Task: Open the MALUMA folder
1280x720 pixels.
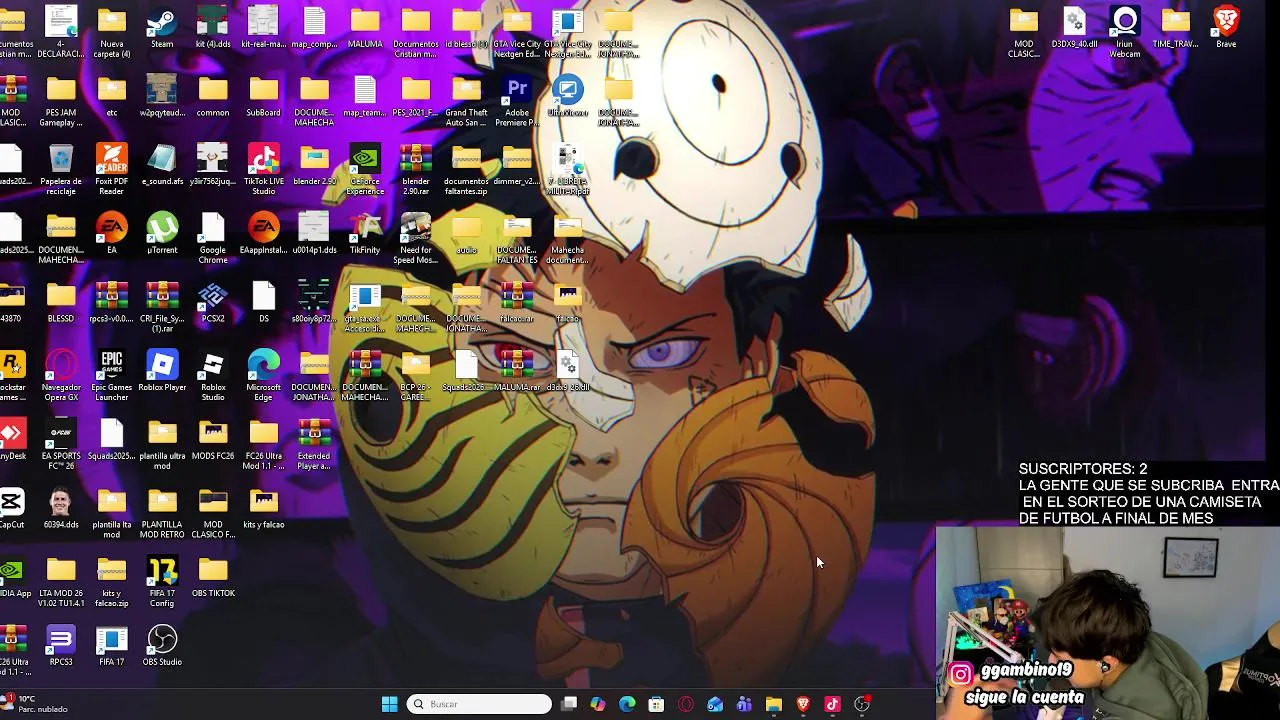Action: pyautogui.click(x=365, y=28)
